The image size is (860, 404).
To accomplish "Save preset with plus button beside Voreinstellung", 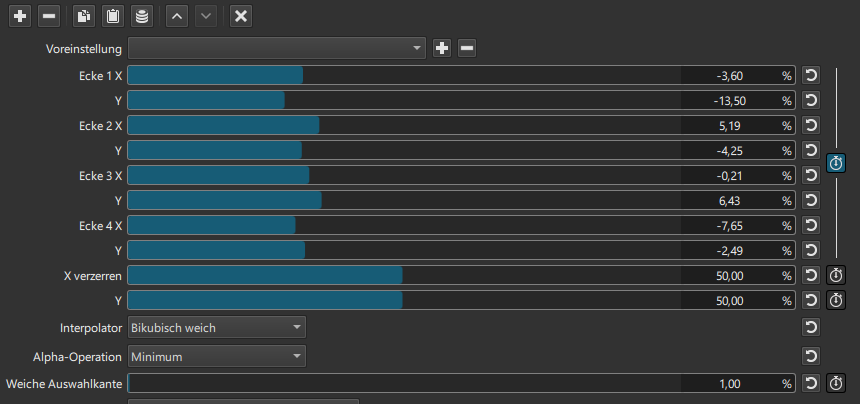I will click(x=442, y=48).
